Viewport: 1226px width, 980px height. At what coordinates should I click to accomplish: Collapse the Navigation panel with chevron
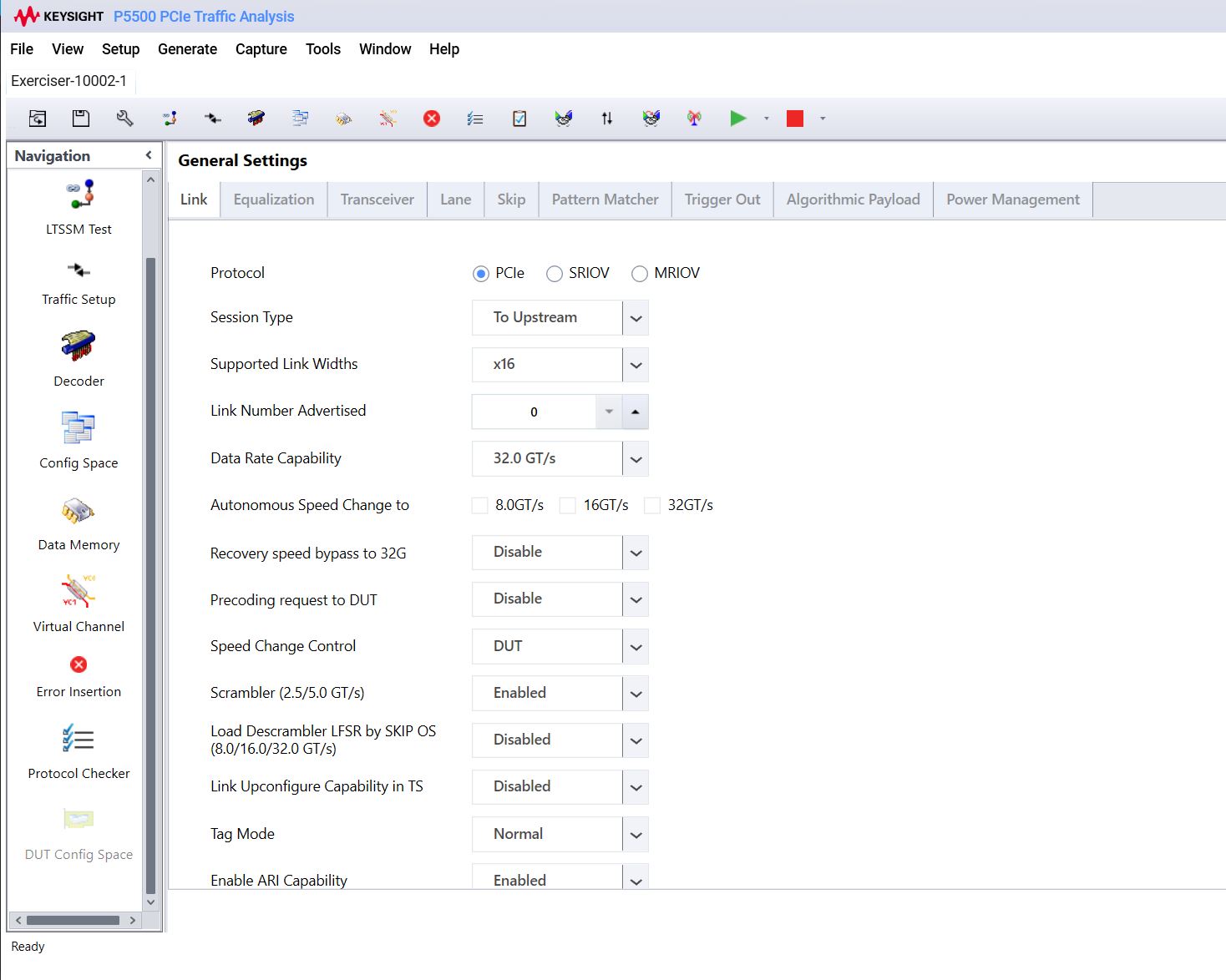(x=149, y=155)
